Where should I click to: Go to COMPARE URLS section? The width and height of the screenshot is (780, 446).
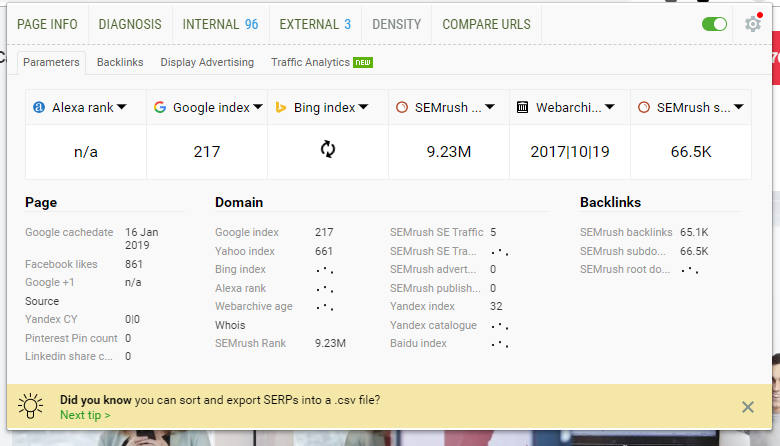(486, 24)
